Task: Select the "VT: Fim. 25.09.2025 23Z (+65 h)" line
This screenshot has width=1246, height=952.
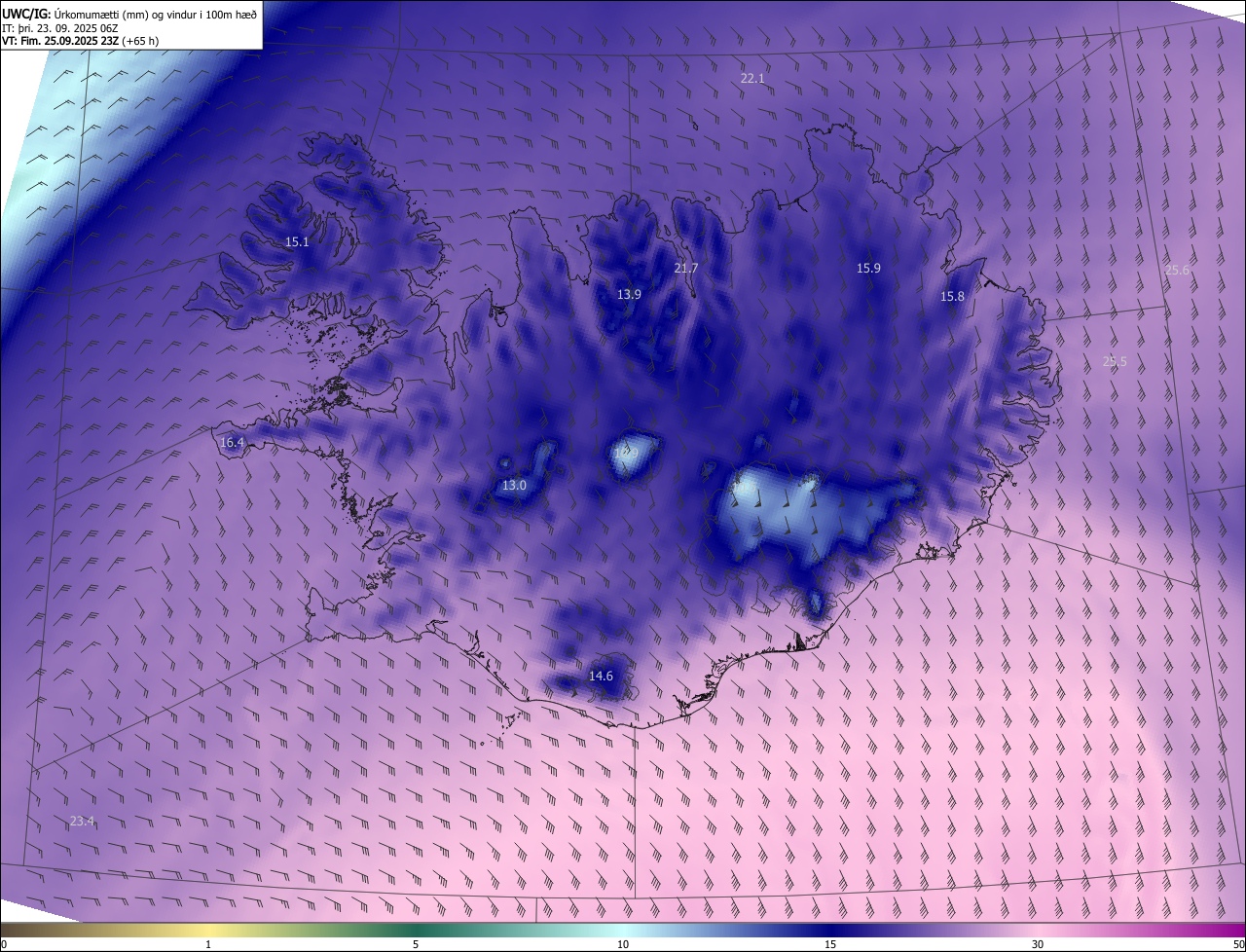Action: 80,41
